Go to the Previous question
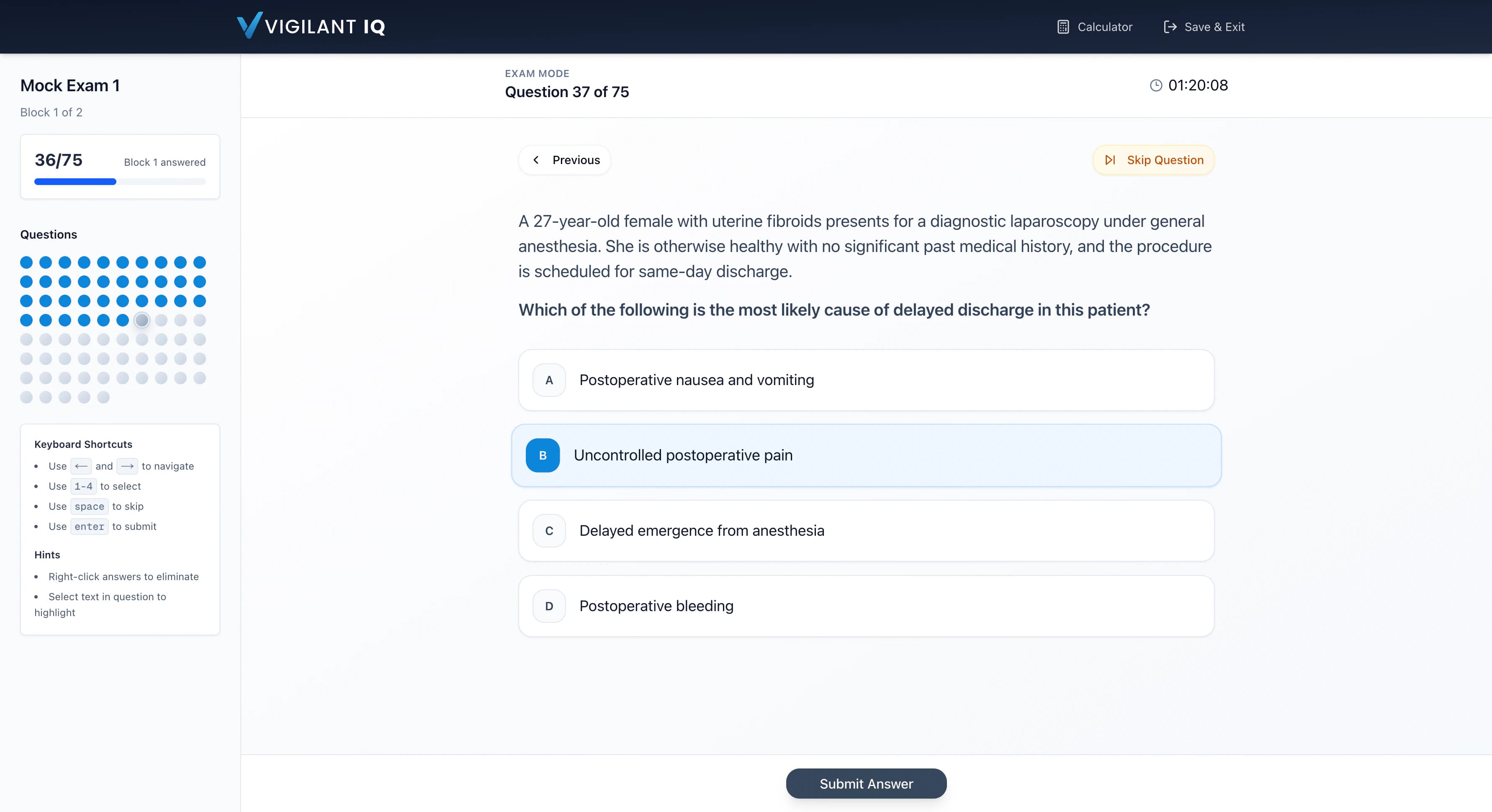 tap(565, 160)
